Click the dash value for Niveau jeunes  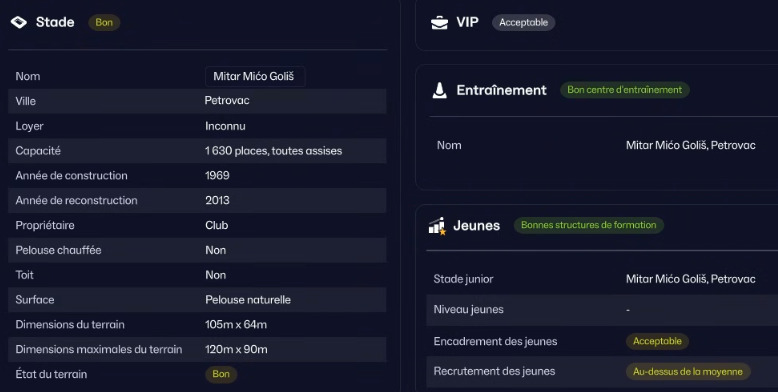coord(628,310)
